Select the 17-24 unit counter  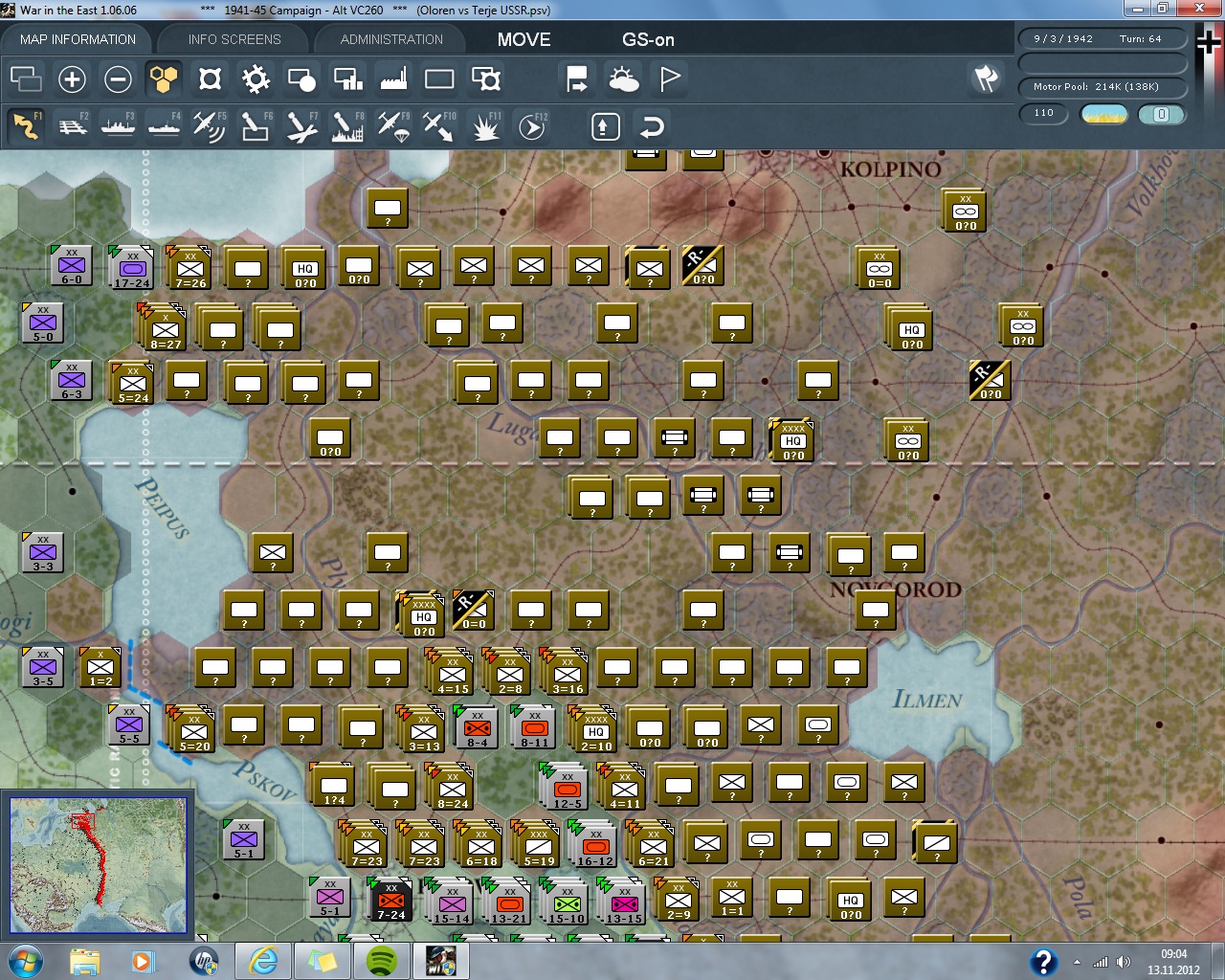(x=131, y=267)
